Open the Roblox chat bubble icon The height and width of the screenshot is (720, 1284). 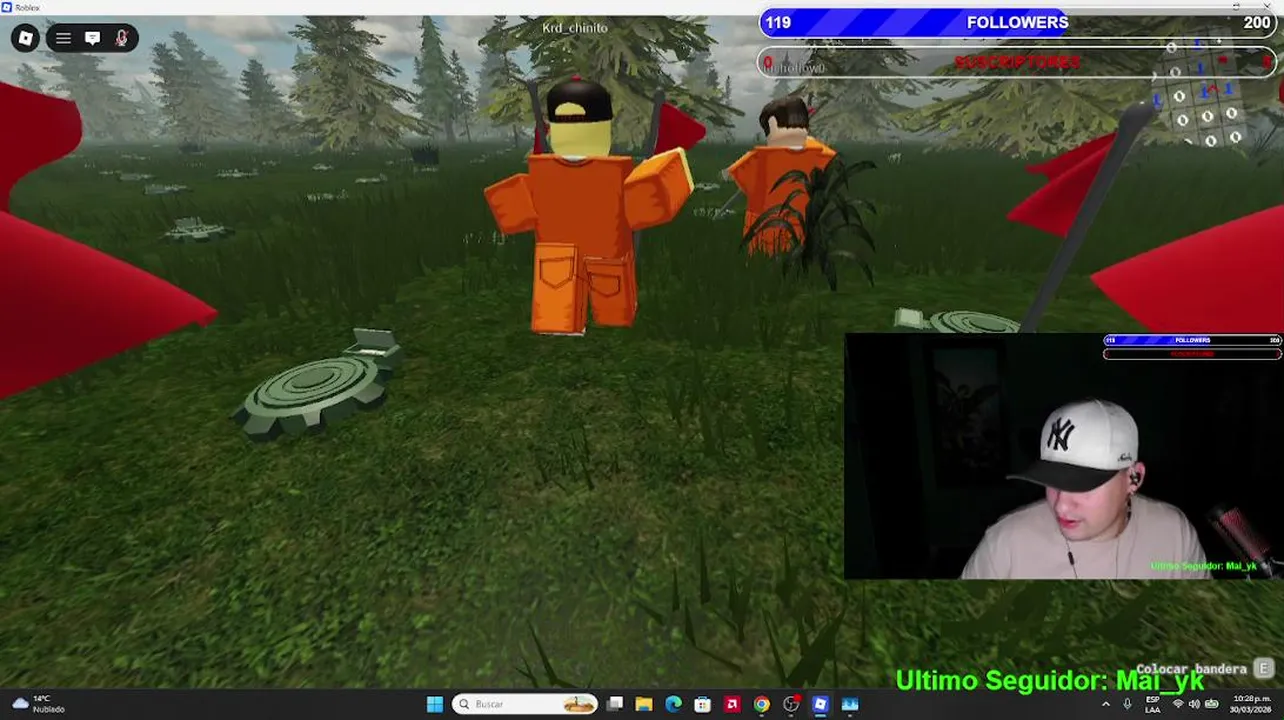pyautogui.click(x=92, y=38)
